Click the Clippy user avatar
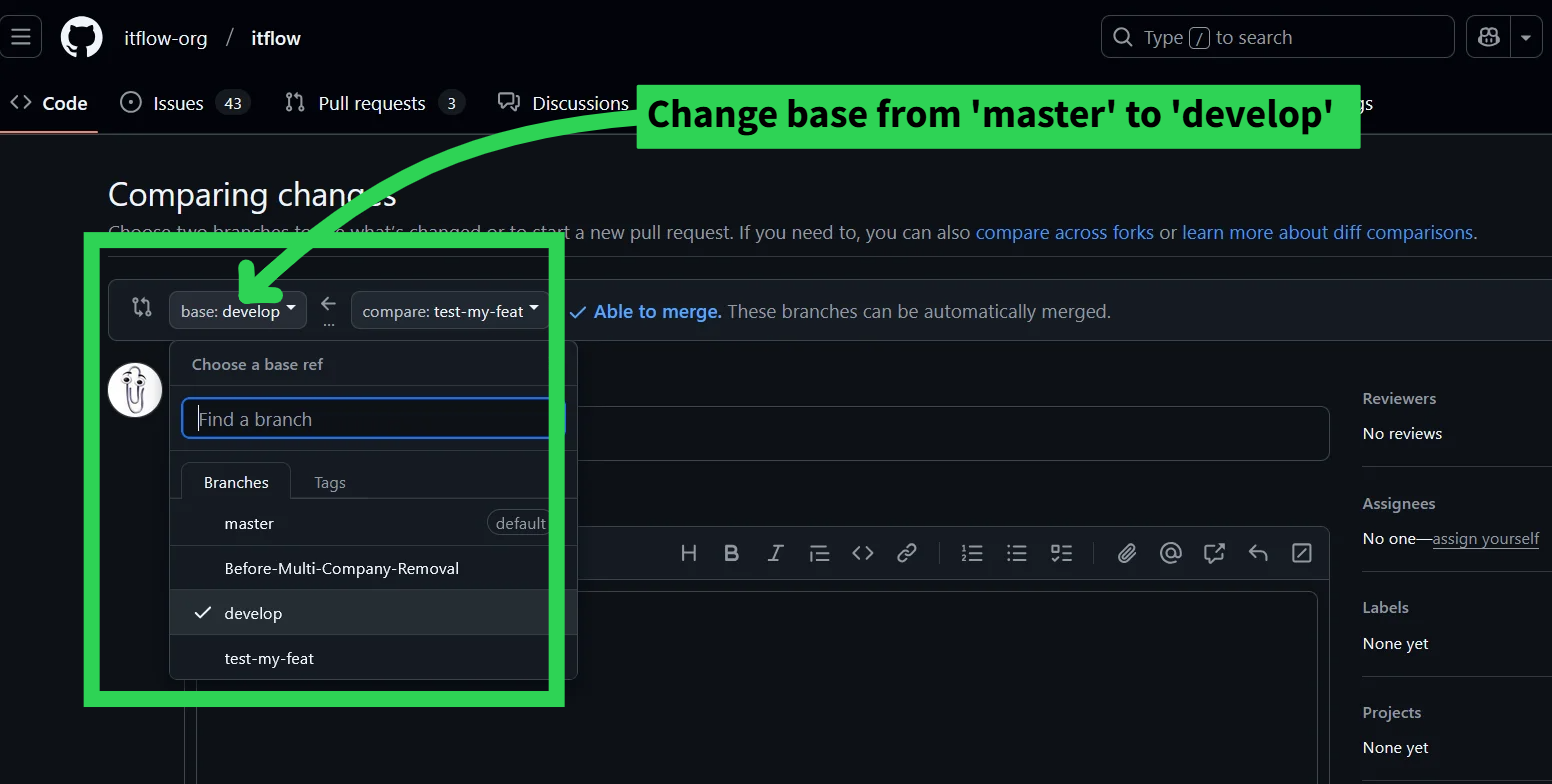1552x784 pixels. [x=135, y=390]
